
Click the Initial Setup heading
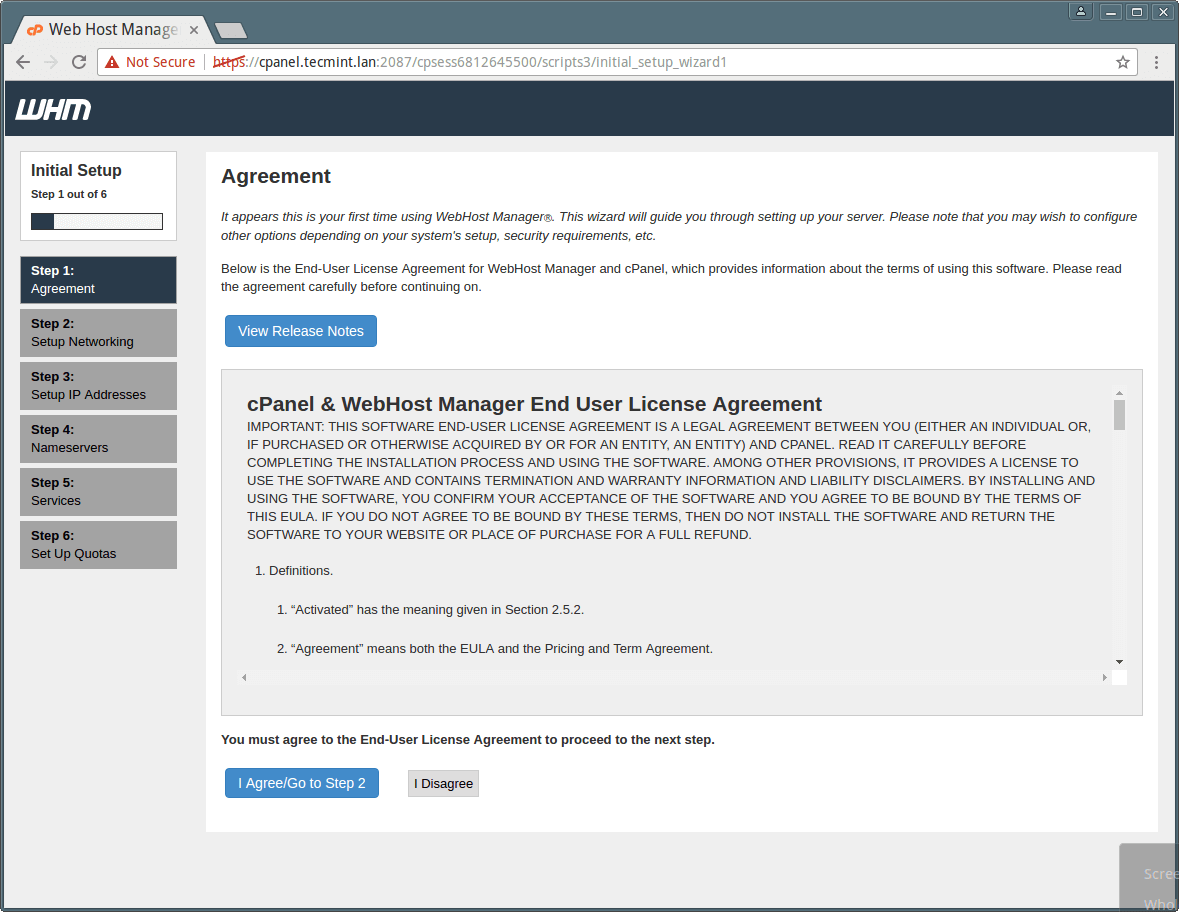[x=76, y=171]
